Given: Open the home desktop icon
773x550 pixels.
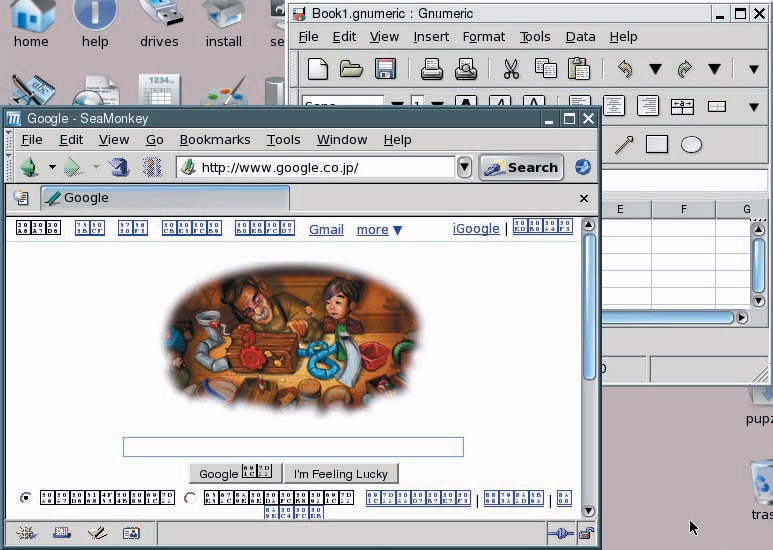Looking at the screenshot, I should click(31, 24).
